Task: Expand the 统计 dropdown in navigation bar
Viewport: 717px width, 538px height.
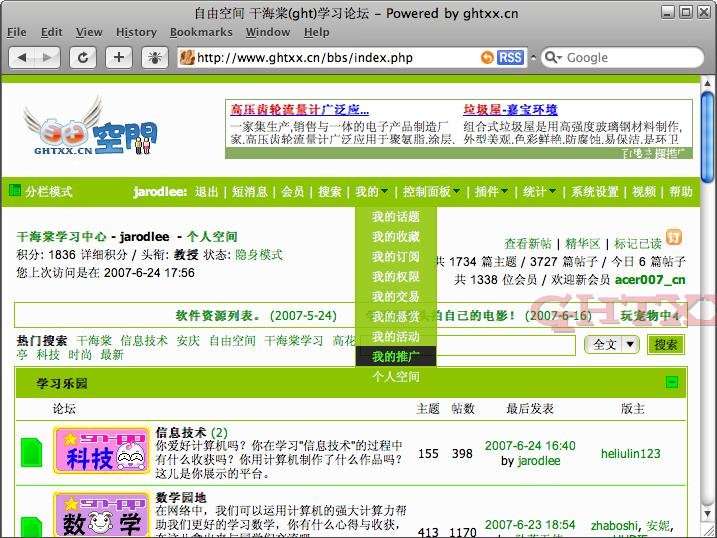Action: [x=540, y=192]
